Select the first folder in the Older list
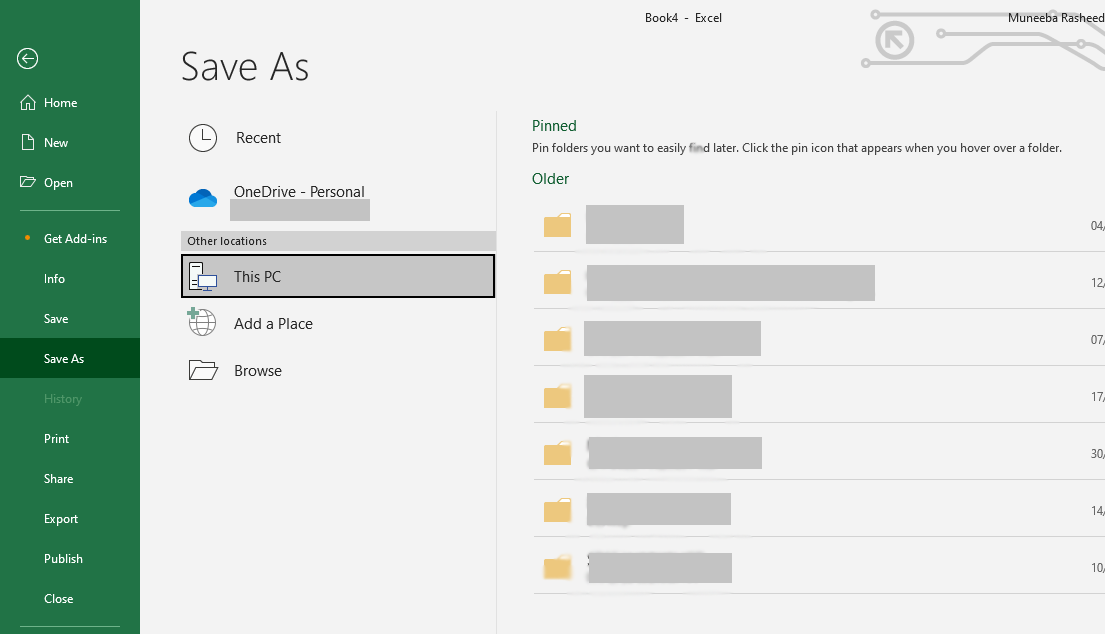The width and height of the screenshot is (1105, 634). click(634, 225)
